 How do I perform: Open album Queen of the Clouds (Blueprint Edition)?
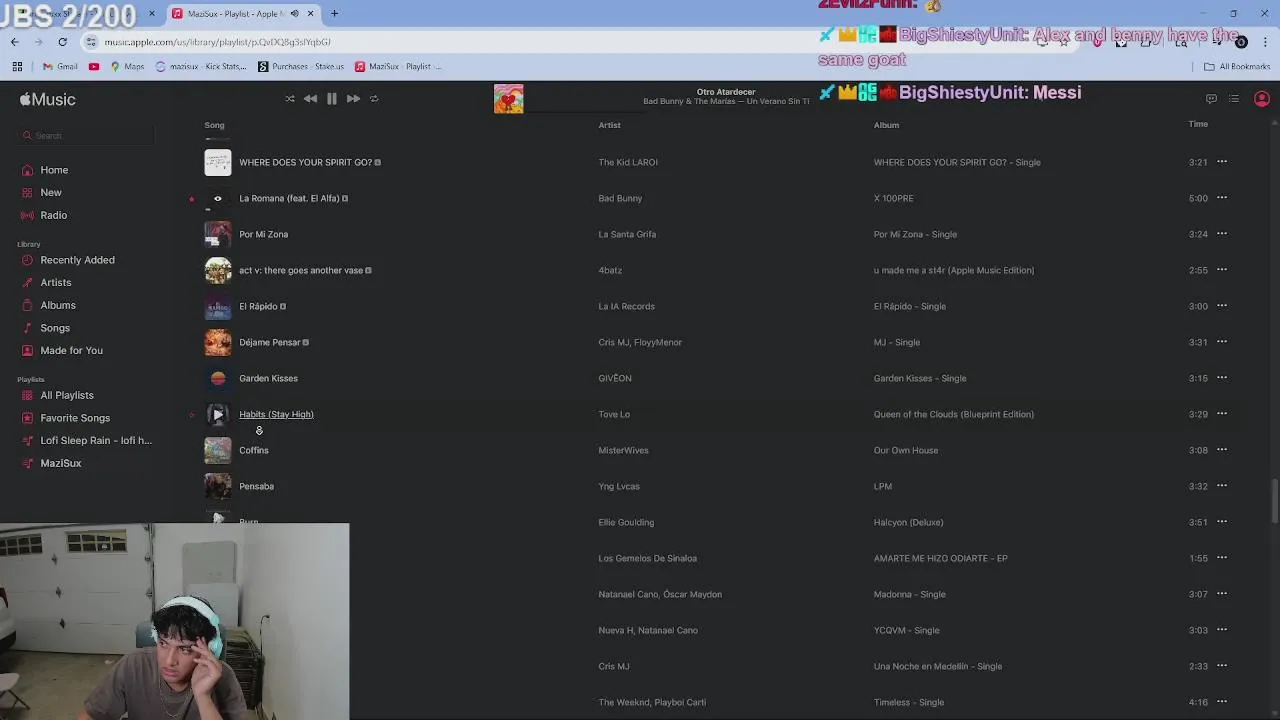(x=954, y=414)
